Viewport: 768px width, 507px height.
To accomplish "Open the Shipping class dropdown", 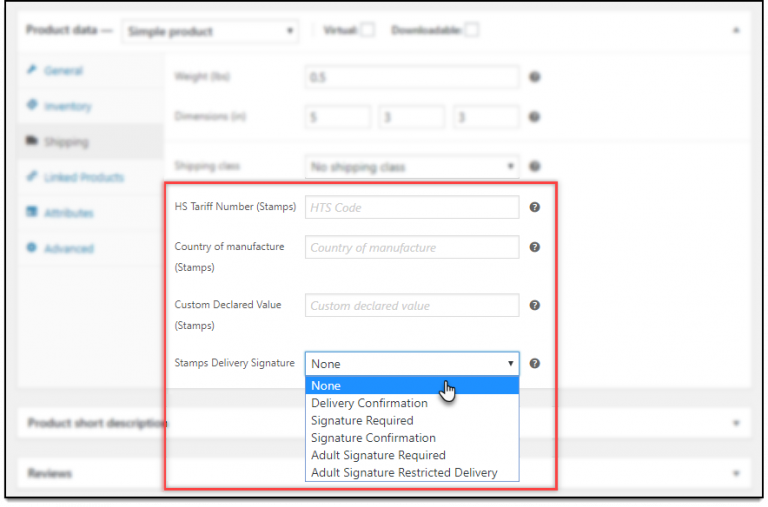I will pyautogui.click(x=411, y=167).
